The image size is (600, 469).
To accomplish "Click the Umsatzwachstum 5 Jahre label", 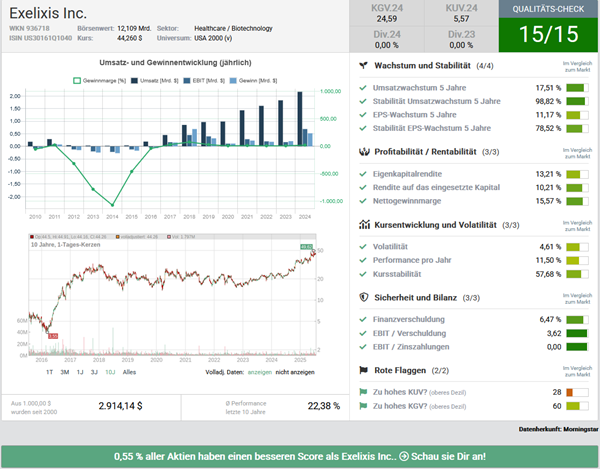I will point(419,88).
